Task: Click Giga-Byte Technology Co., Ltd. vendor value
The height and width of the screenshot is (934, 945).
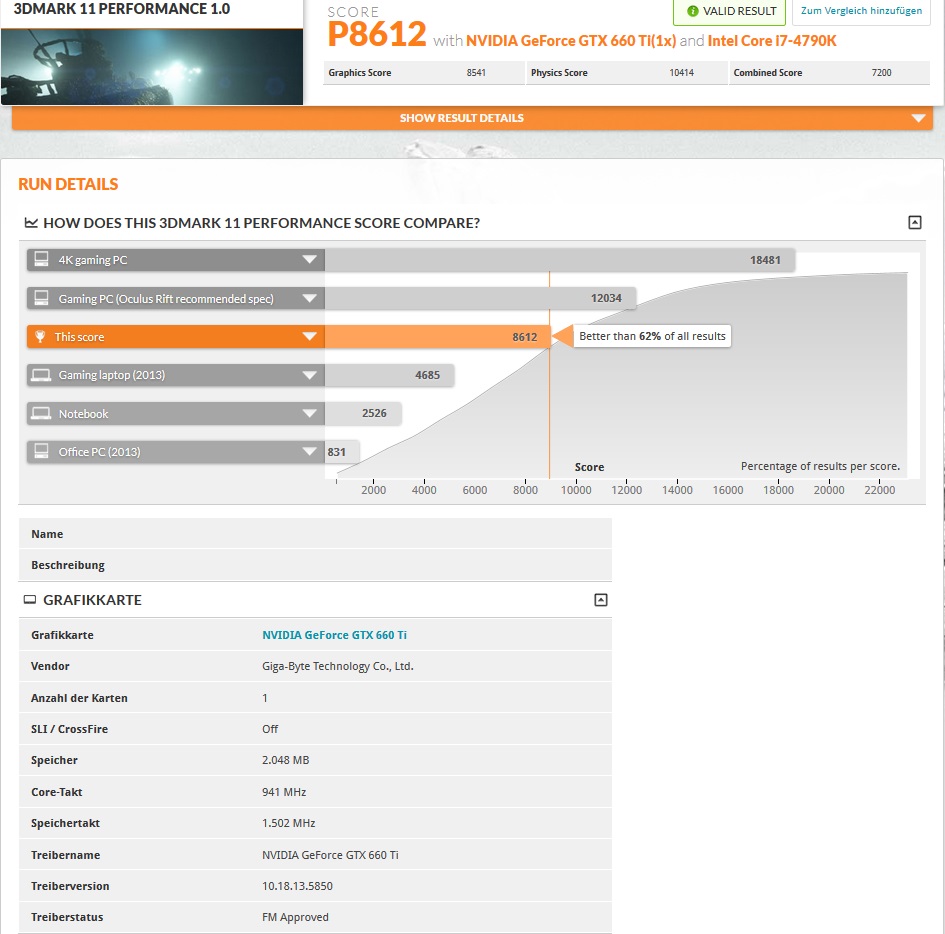Action: click(x=338, y=666)
